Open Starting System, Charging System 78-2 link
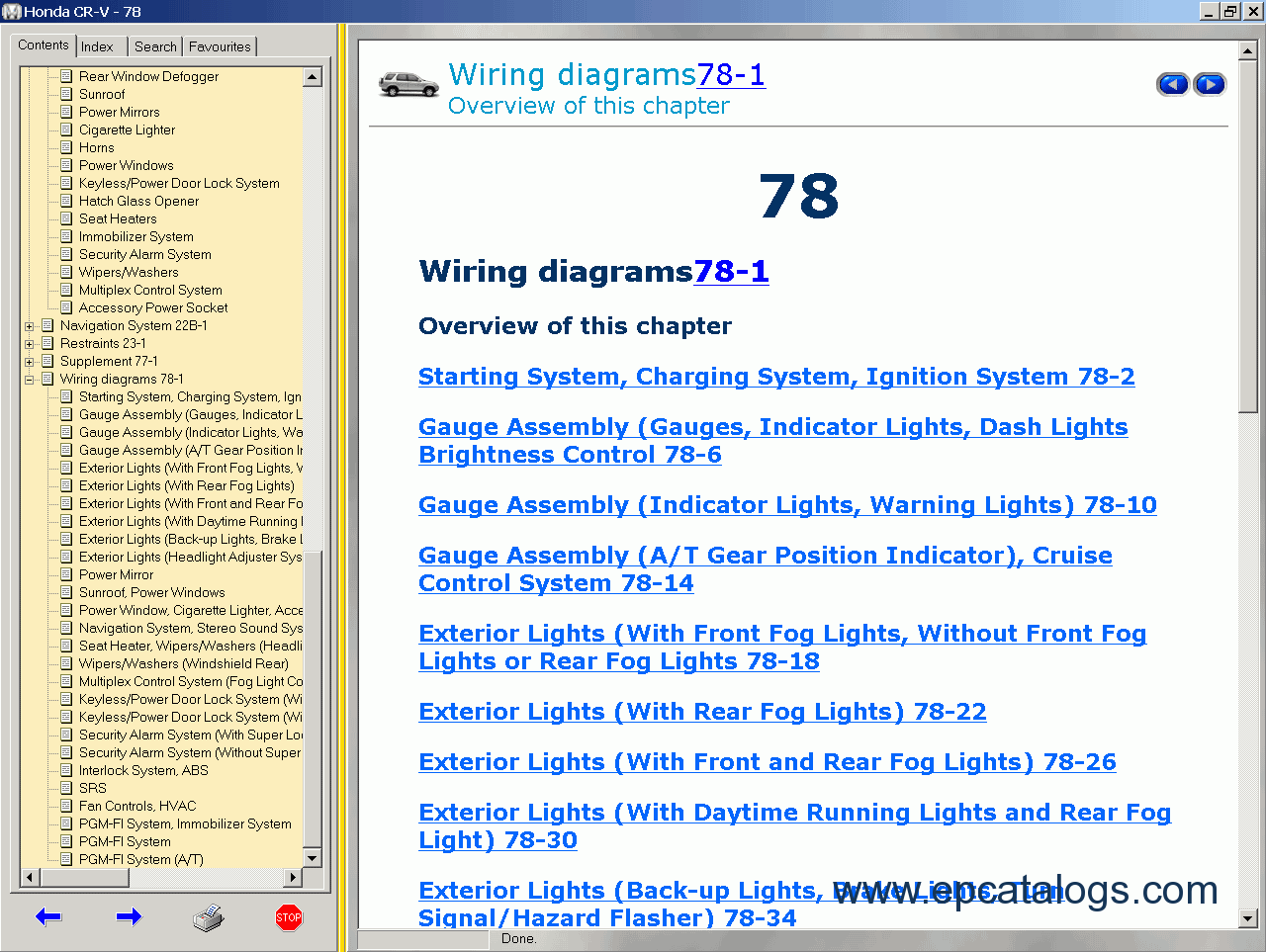 tap(775, 377)
